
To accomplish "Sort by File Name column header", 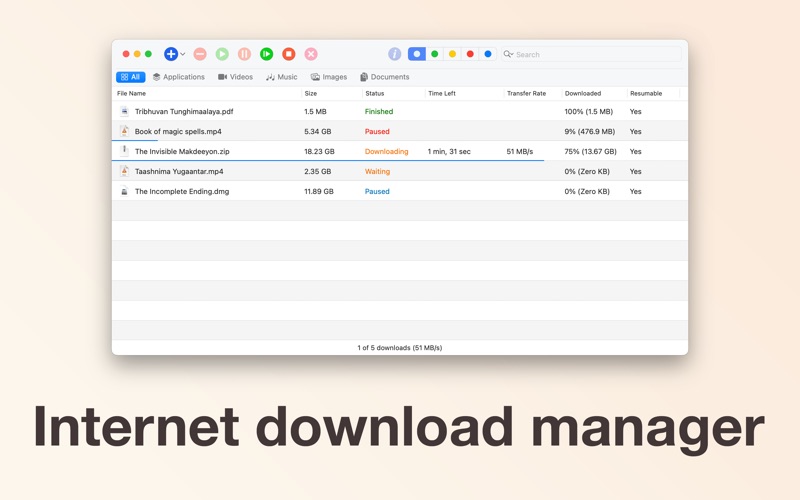I will pyautogui.click(x=207, y=93).
